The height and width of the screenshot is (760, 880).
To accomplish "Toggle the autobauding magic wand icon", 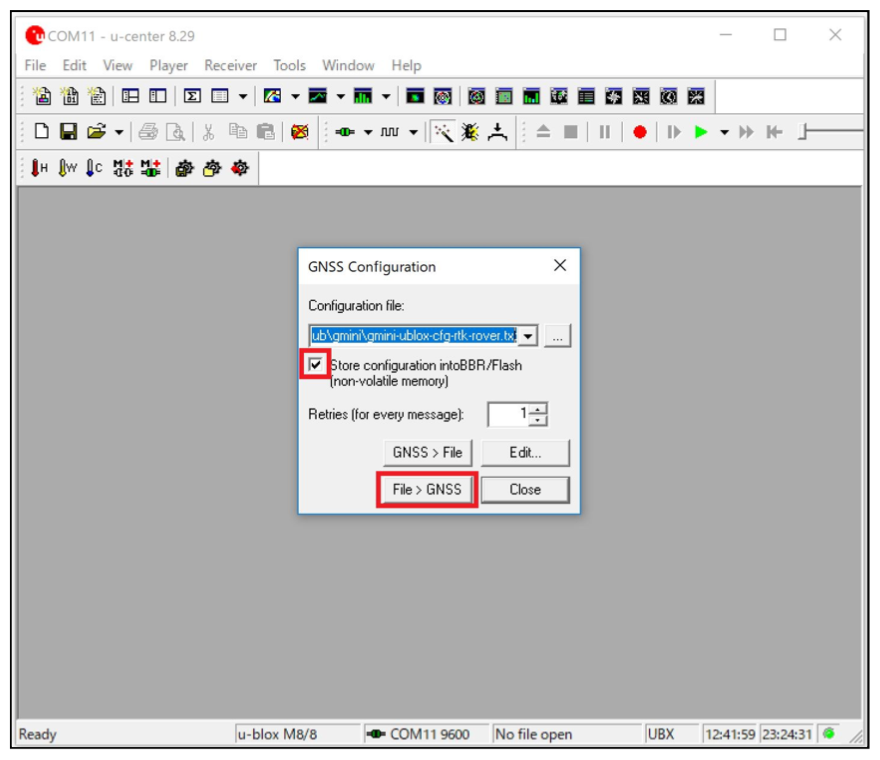I will 443,132.
